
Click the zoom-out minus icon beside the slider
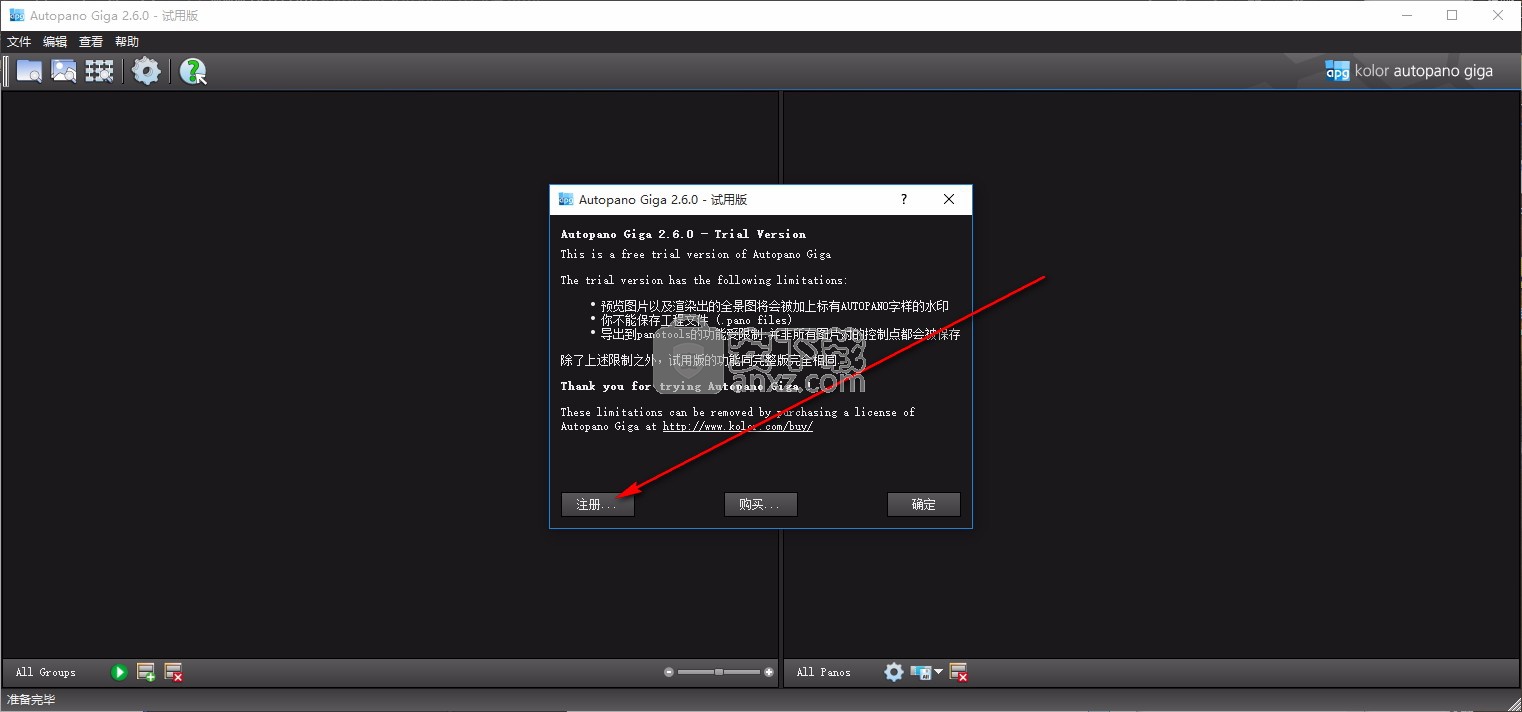pyautogui.click(x=669, y=672)
